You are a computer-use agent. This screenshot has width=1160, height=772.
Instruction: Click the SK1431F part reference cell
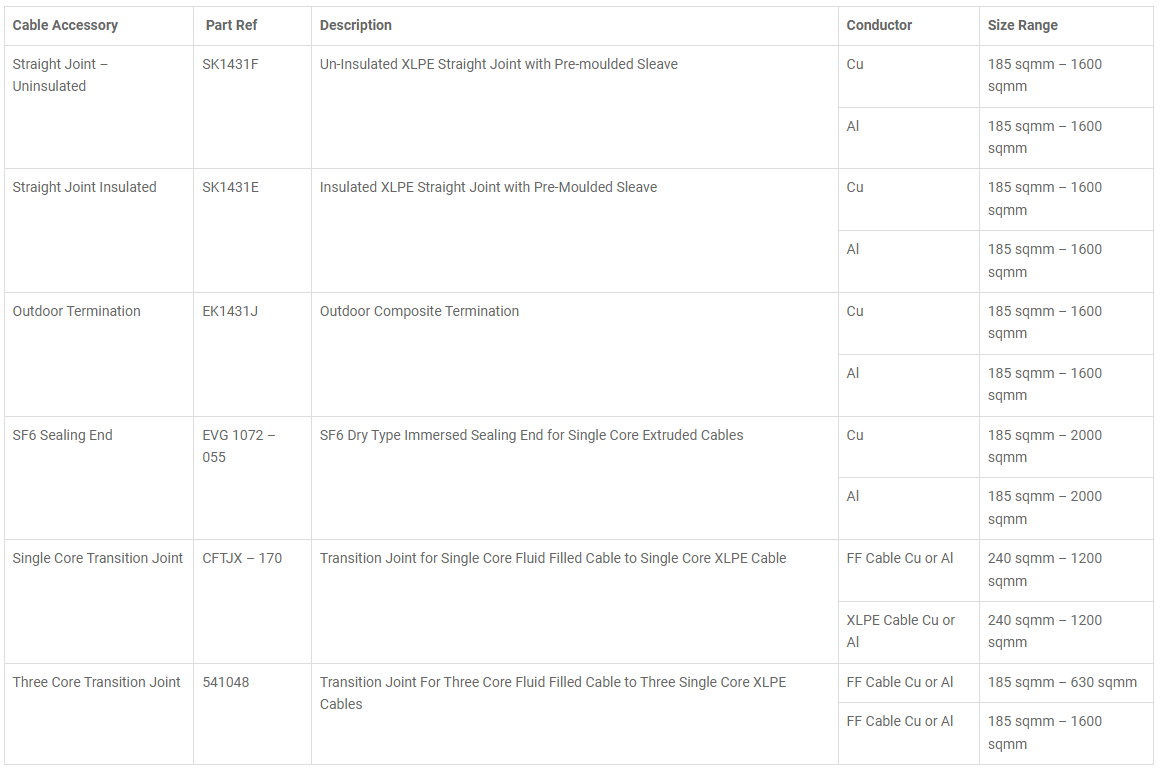tap(230, 64)
